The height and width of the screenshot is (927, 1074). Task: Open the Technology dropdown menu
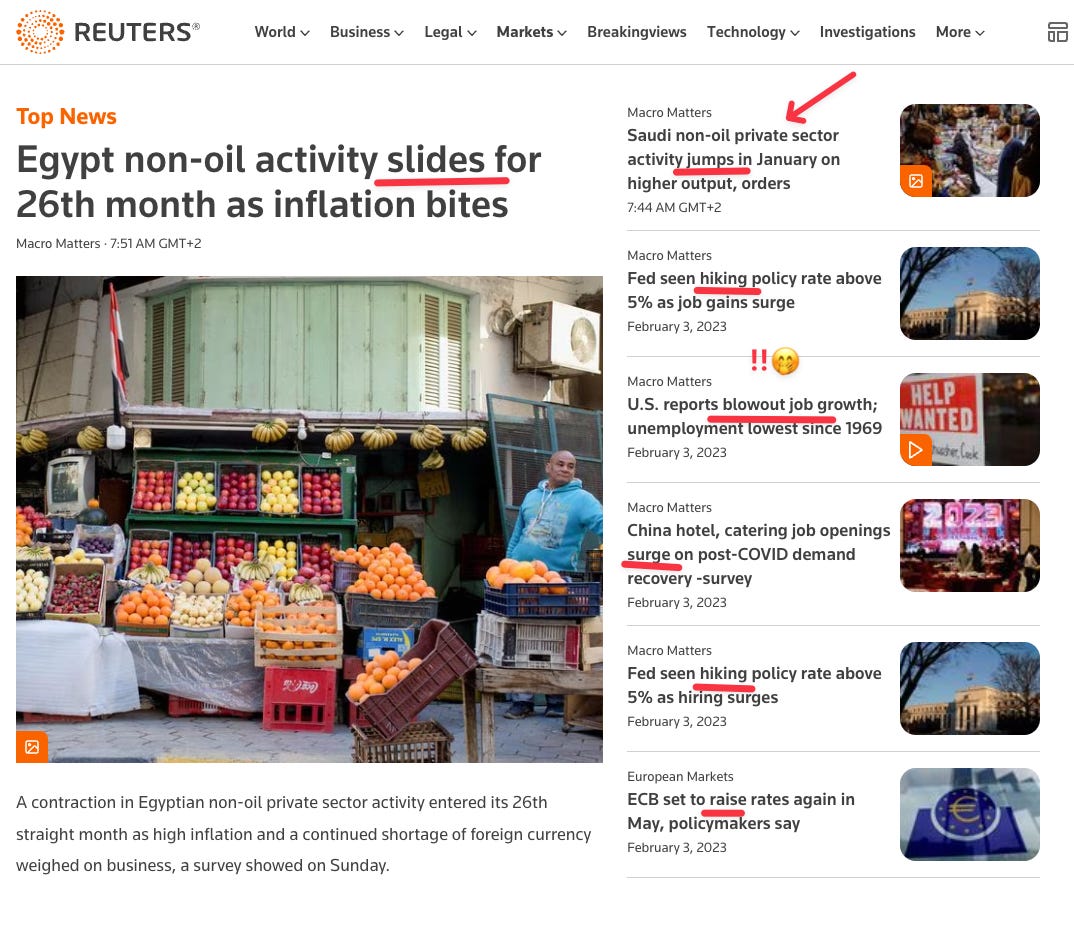(753, 32)
